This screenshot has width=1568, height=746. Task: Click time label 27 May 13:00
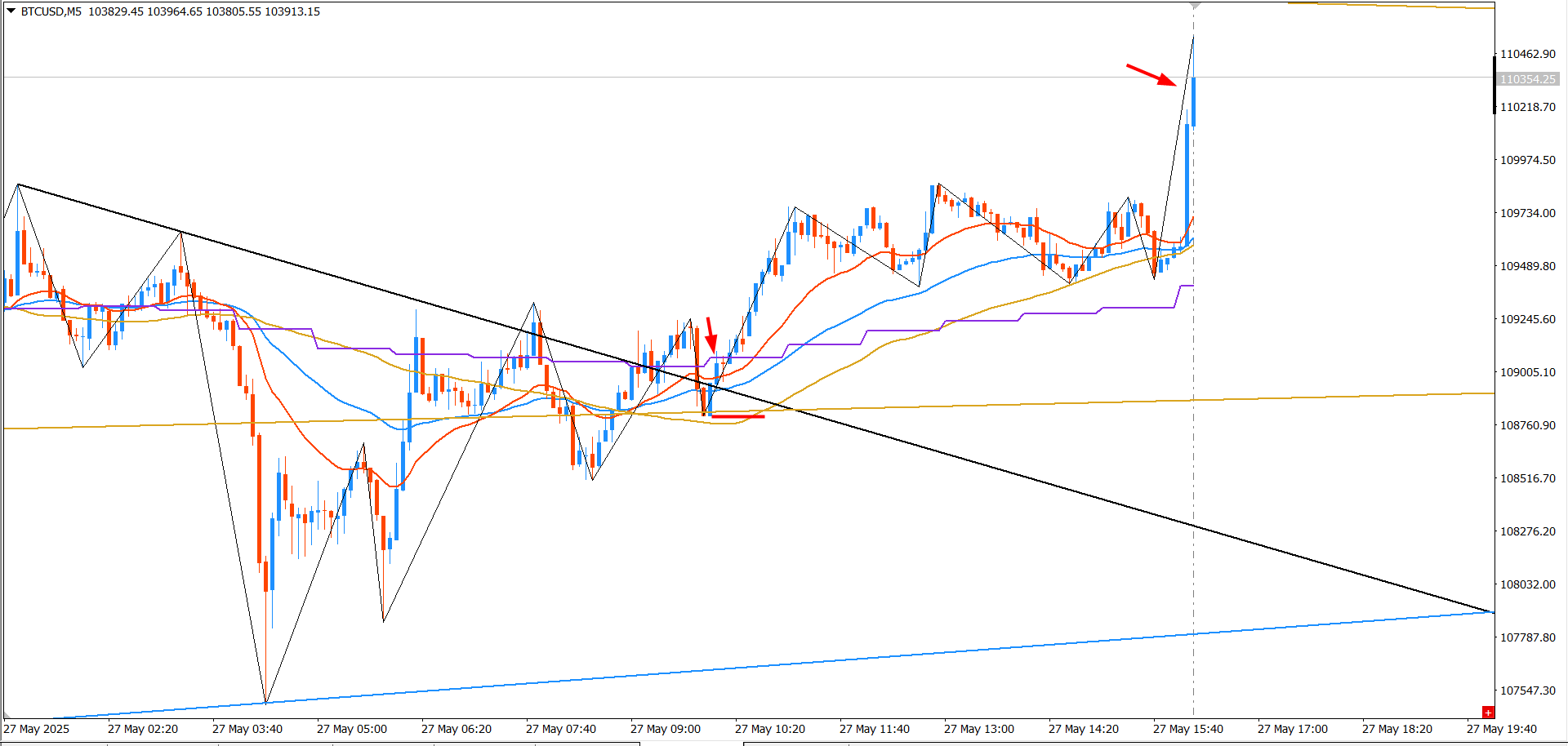tap(979, 729)
